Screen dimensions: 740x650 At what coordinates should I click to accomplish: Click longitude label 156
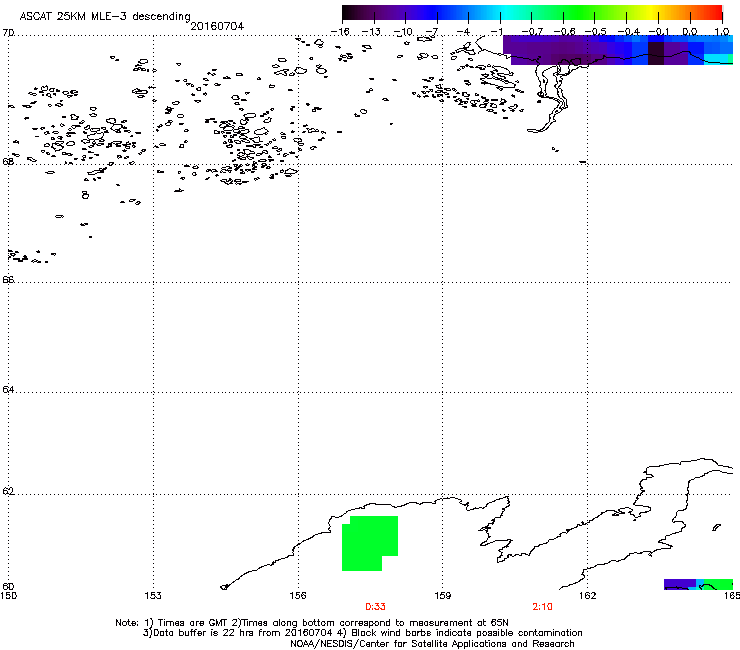(298, 596)
